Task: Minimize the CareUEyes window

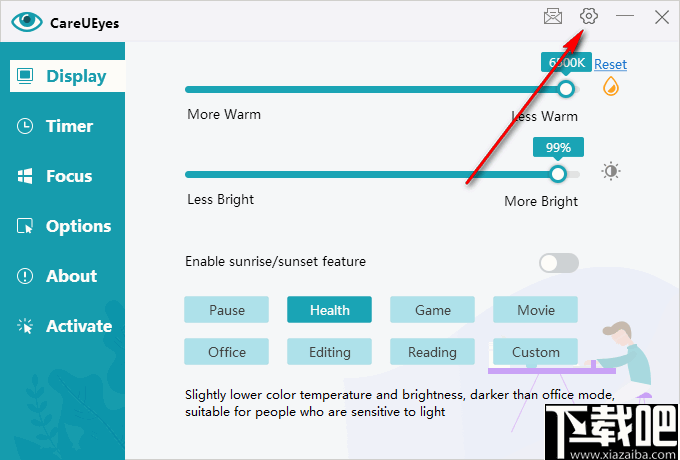Action: coord(625,16)
